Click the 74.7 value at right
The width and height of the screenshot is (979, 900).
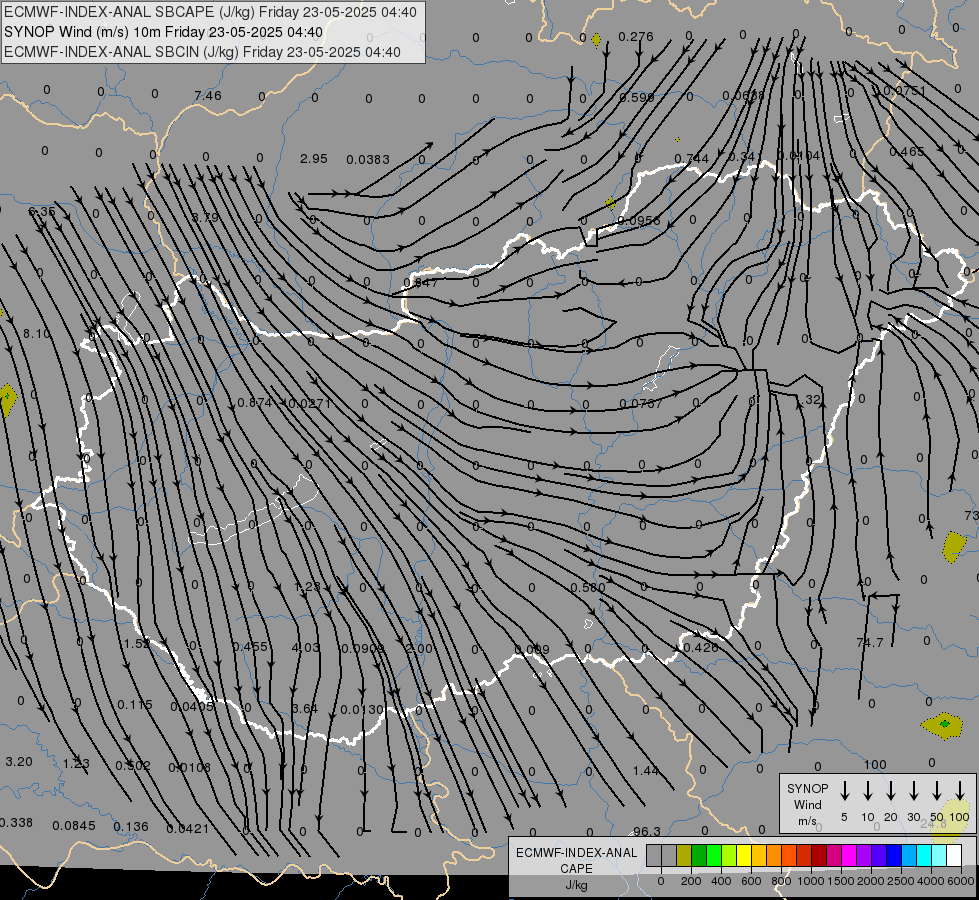coord(870,643)
